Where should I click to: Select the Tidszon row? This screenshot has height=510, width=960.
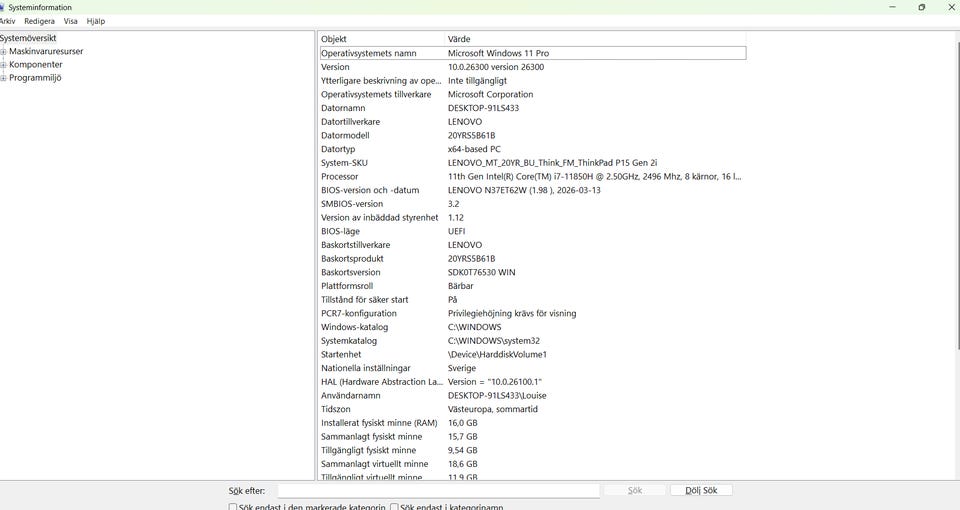(533, 409)
